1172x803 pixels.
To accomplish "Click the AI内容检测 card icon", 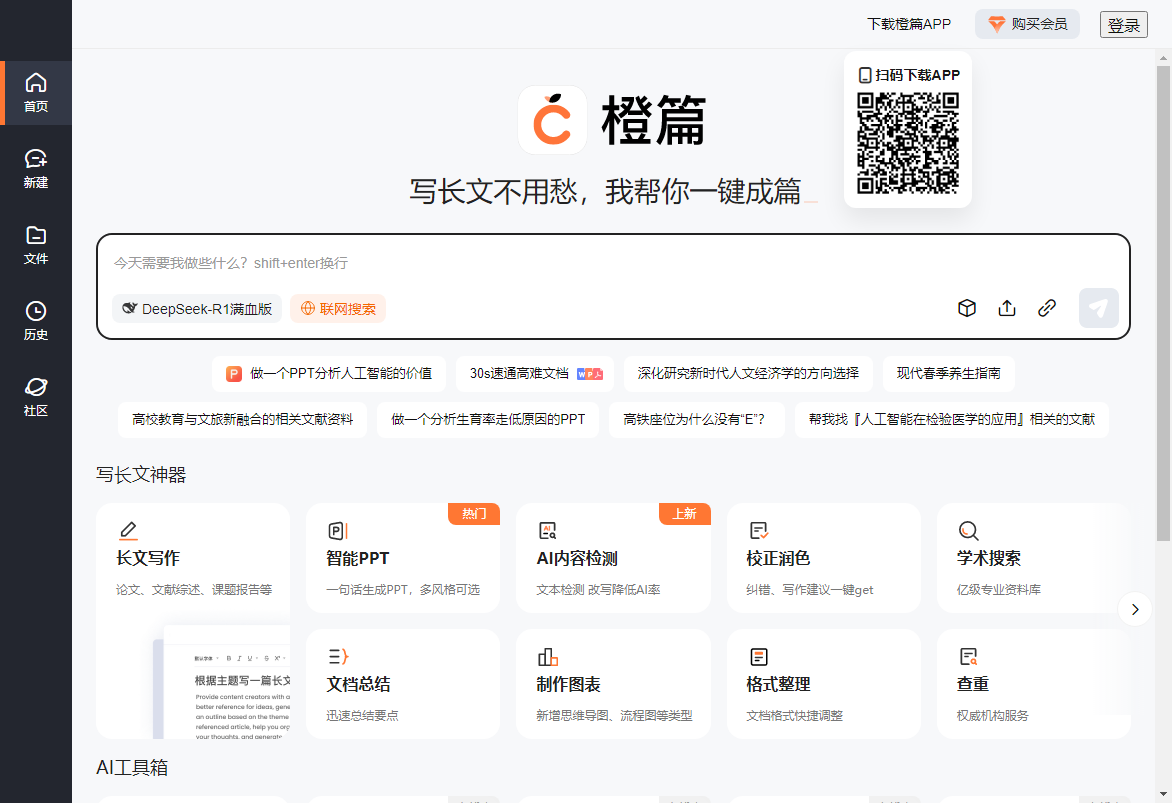I will pyautogui.click(x=548, y=531).
